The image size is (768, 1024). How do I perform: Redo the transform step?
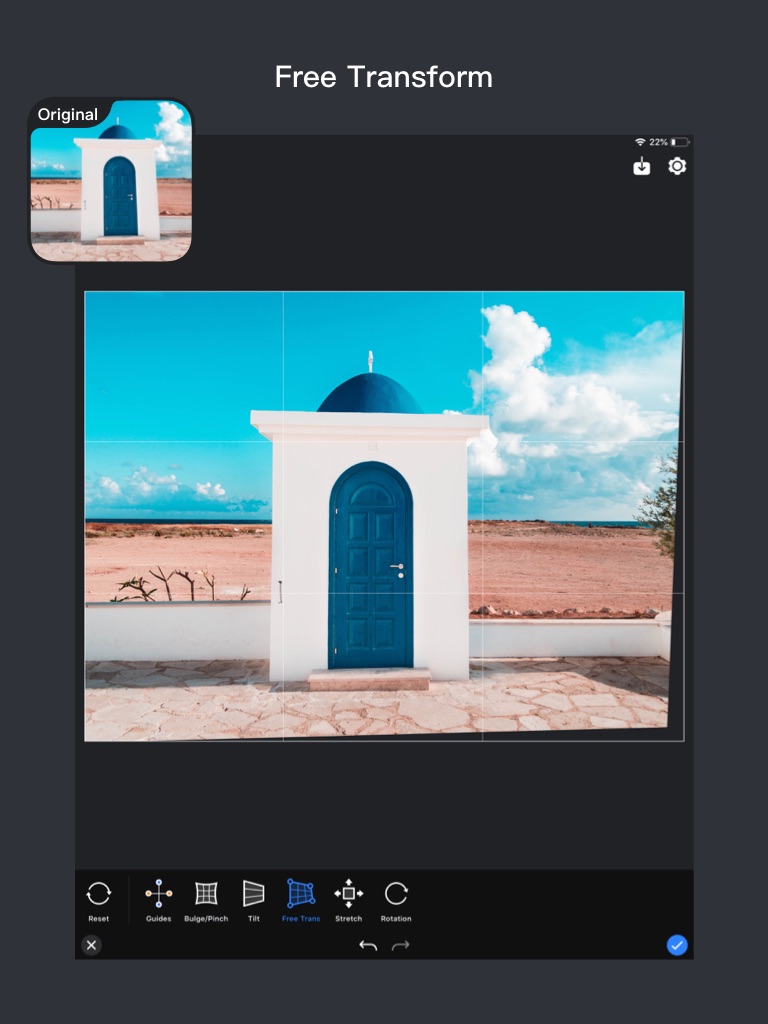pyautogui.click(x=400, y=945)
